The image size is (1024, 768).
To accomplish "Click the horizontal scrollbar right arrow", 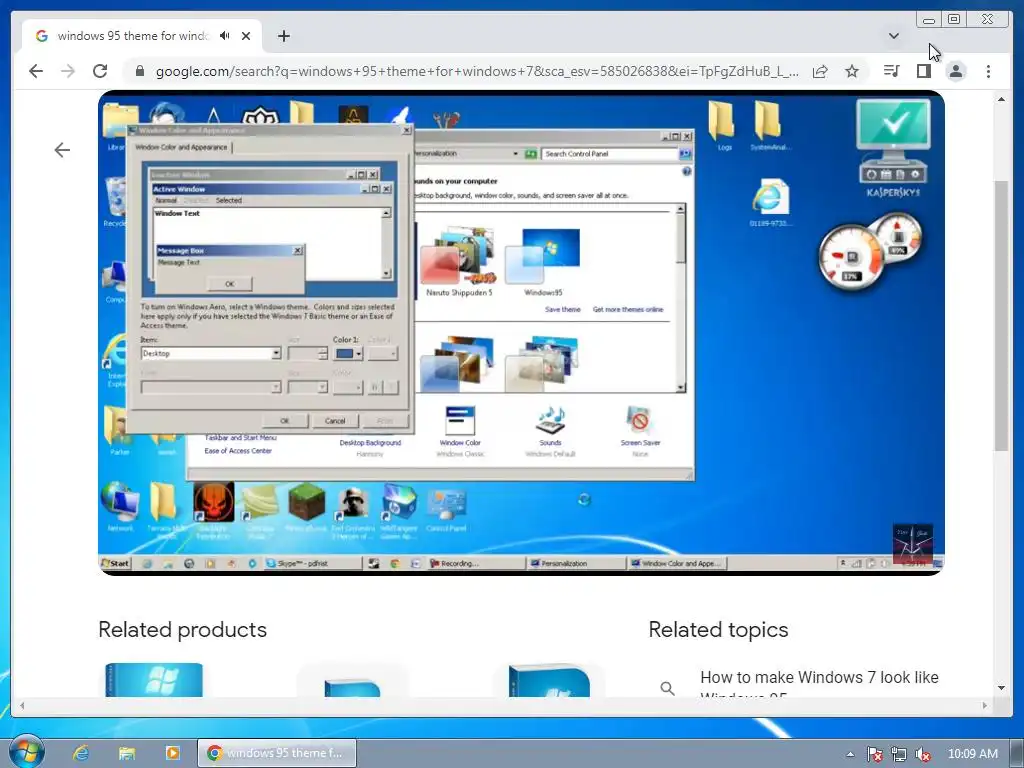I will [x=985, y=705].
